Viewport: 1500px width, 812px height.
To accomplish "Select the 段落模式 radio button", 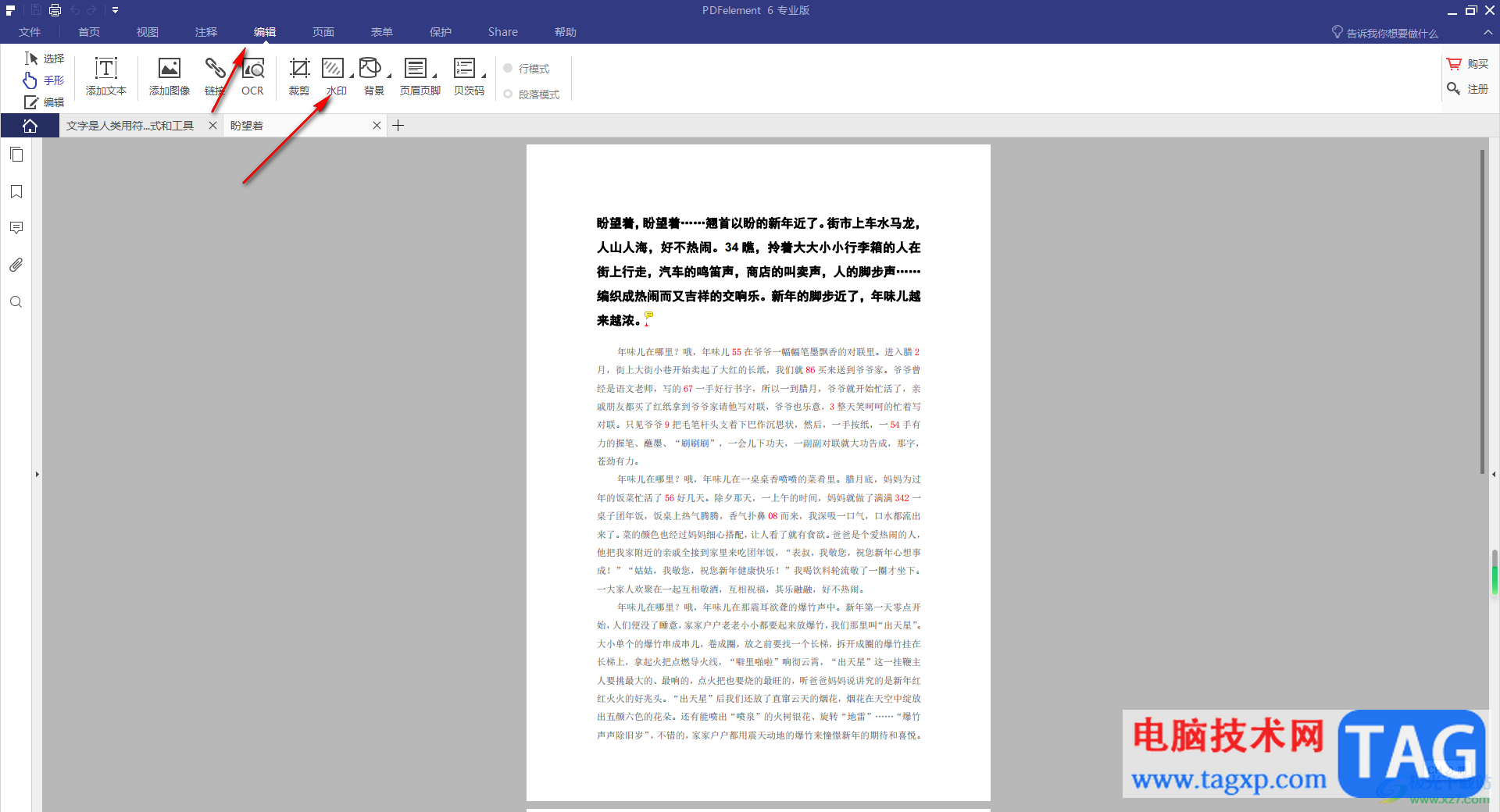I will 508,94.
